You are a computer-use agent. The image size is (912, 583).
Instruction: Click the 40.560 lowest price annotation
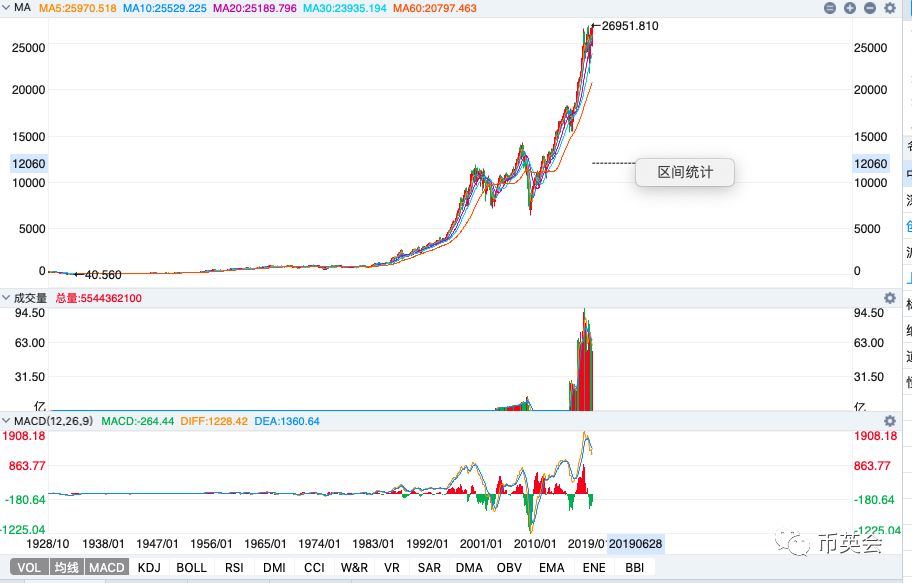click(x=103, y=275)
